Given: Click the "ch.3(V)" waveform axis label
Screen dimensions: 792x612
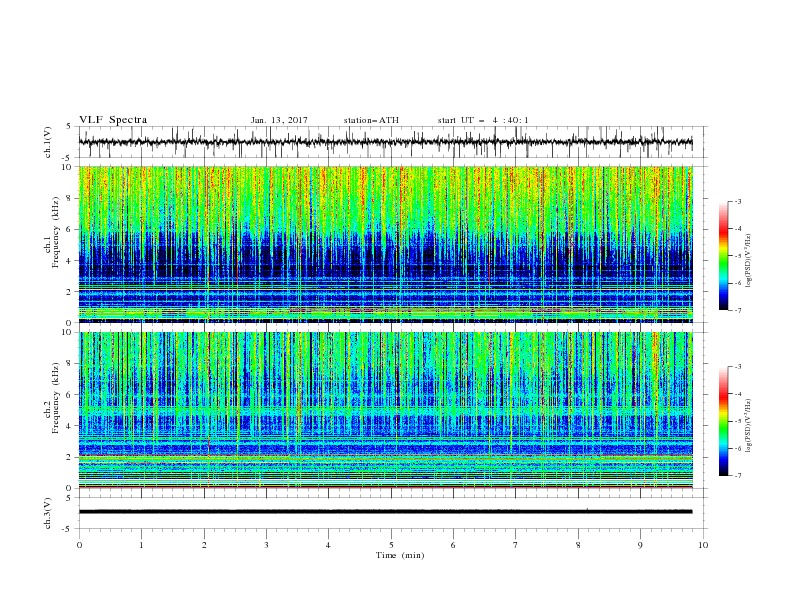Looking at the screenshot, I should pyautogui.click(x=48, y=513).
